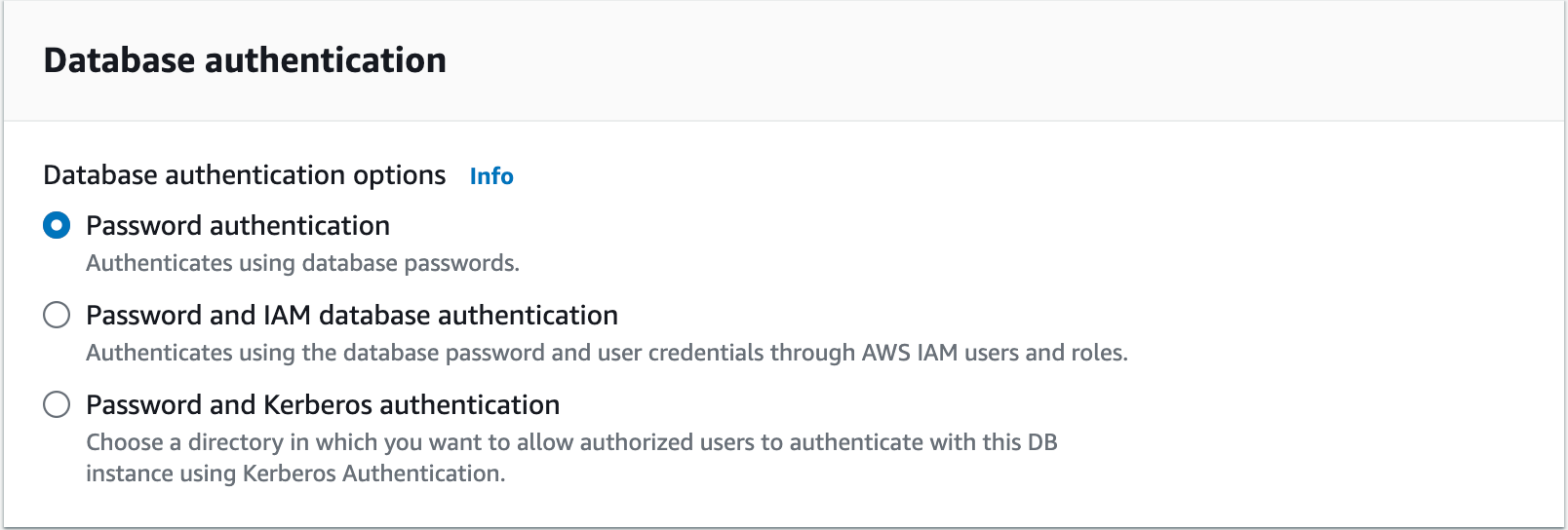Click the IAM description mentioning AWS IAM users

[x=606, y=353]
